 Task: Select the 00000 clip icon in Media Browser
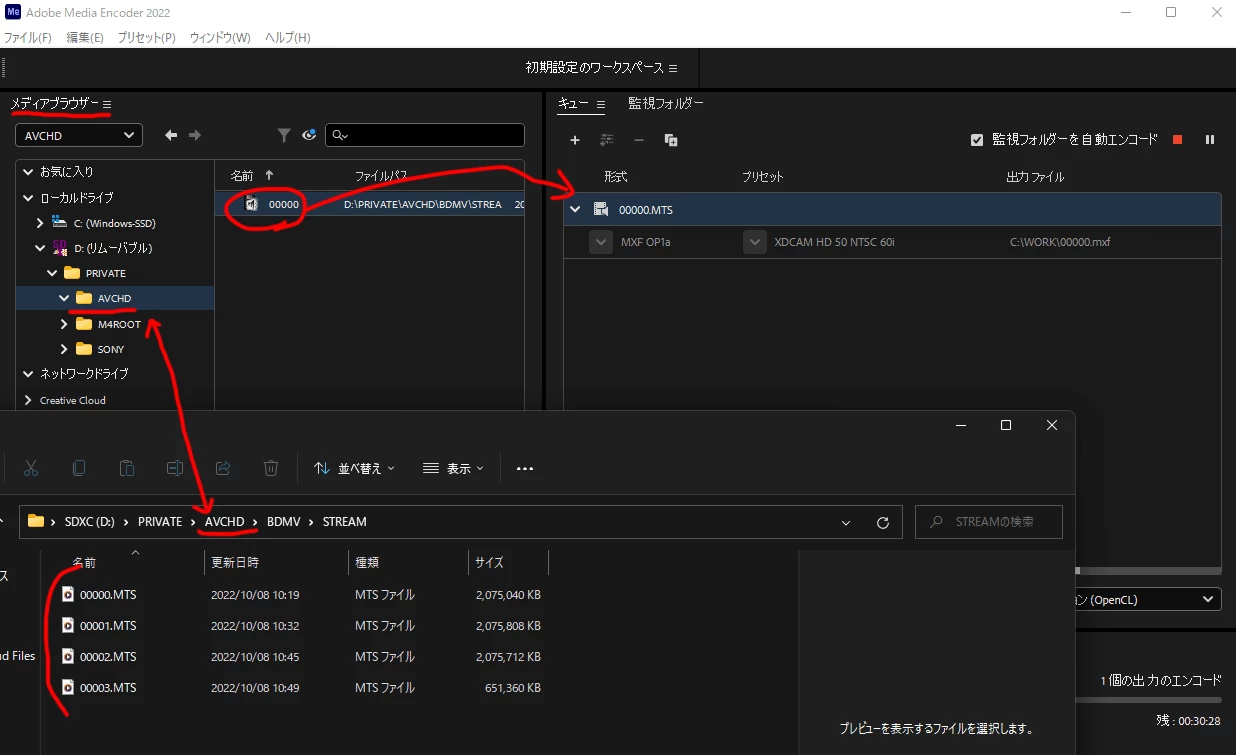click(252, 204)
